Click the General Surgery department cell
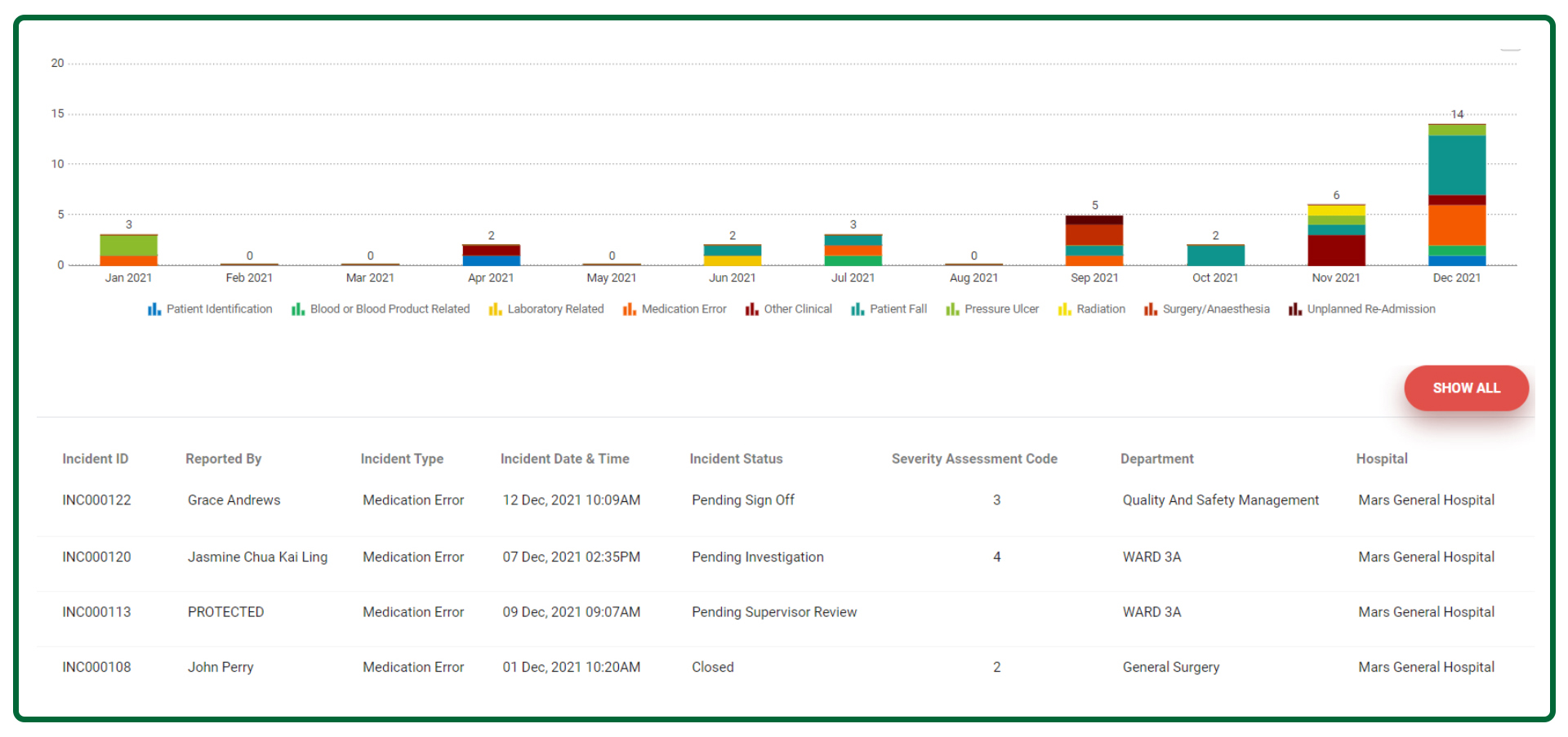Viewport: 1568px width, 737px height. [x=1171, y=668]
